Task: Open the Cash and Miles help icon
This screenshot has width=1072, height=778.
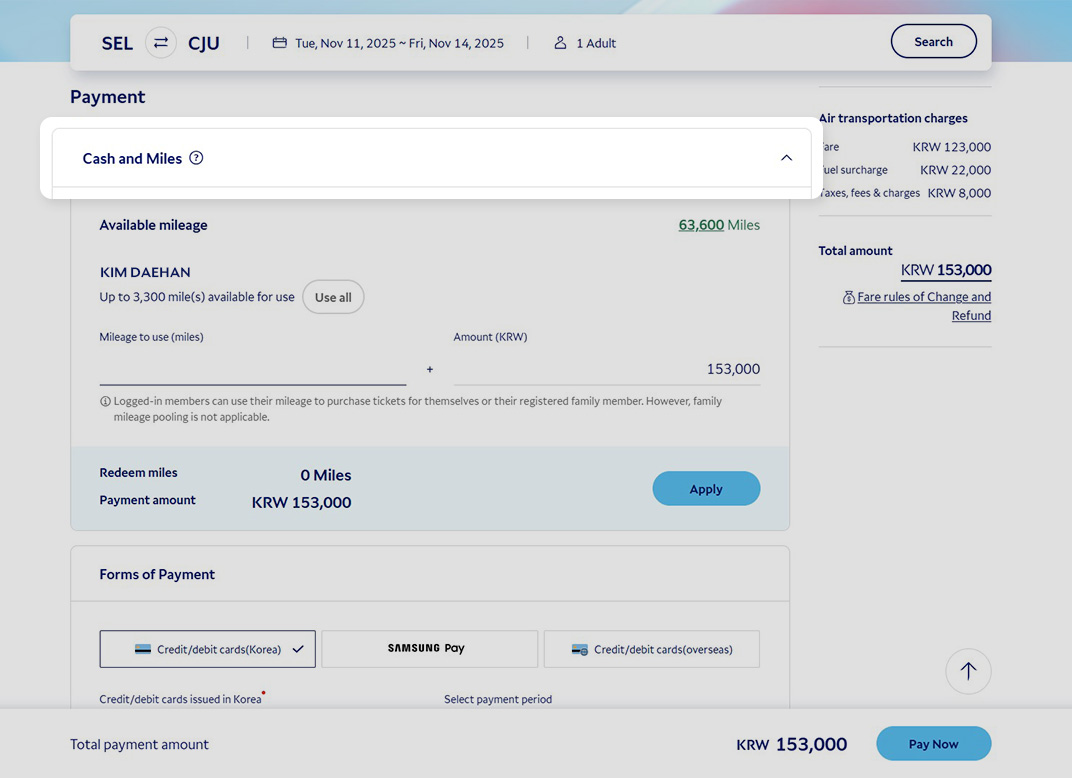Action: (x=196, y=158)
